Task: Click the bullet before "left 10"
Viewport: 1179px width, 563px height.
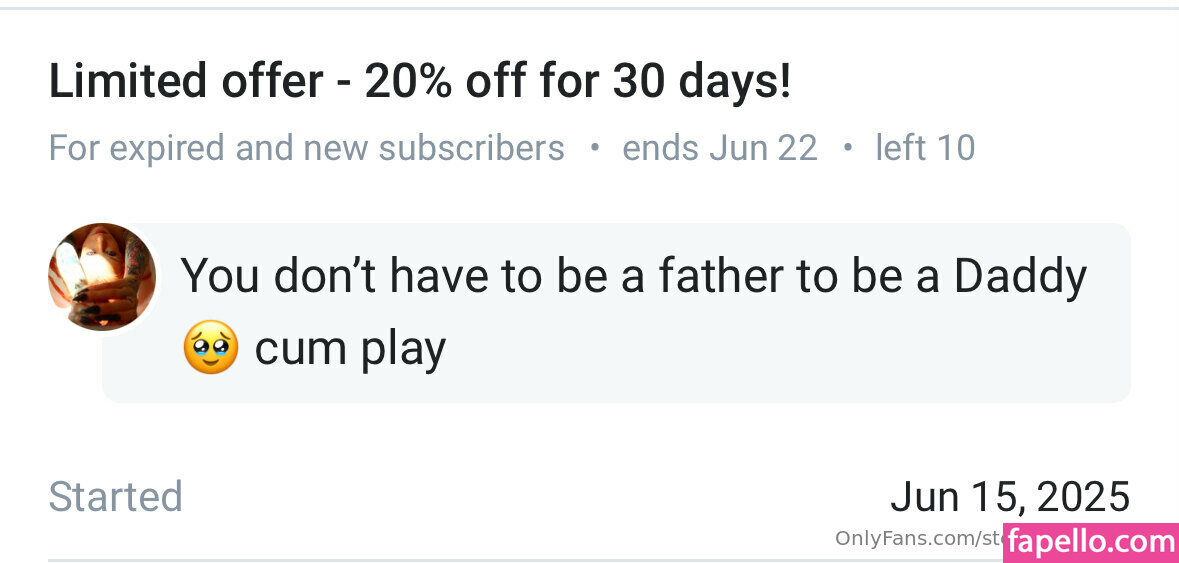Action: 848,148
